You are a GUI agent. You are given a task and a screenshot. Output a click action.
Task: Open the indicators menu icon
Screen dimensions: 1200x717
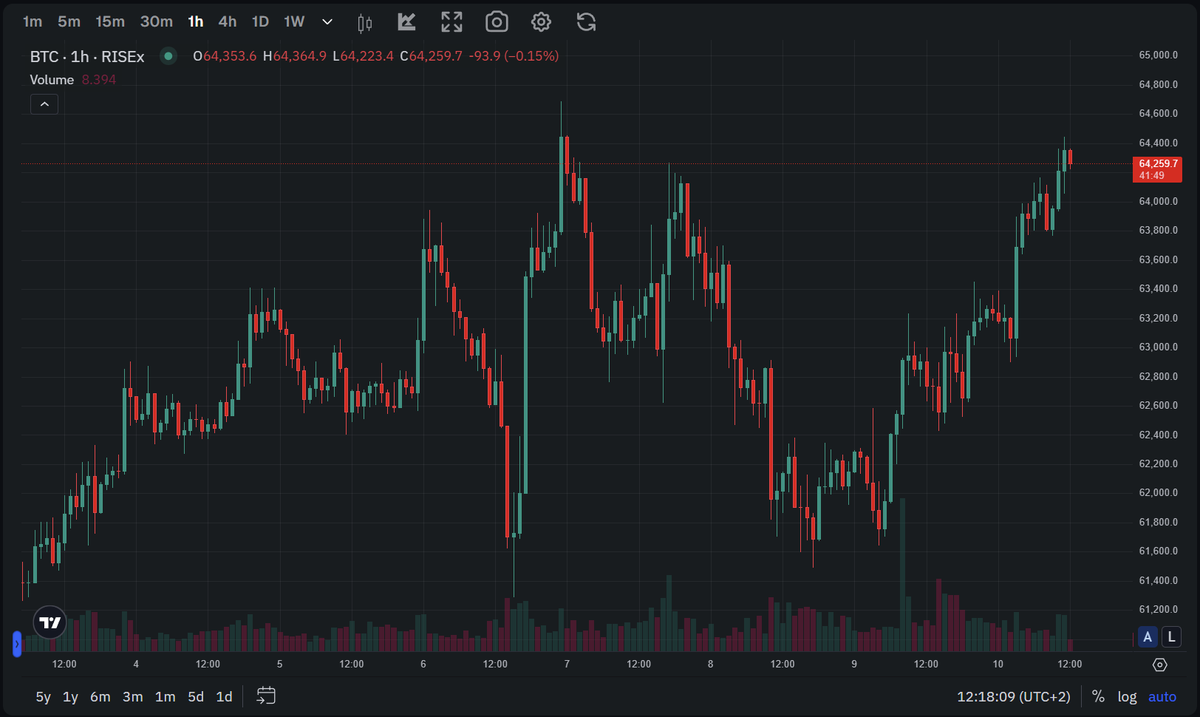point(407,21)
